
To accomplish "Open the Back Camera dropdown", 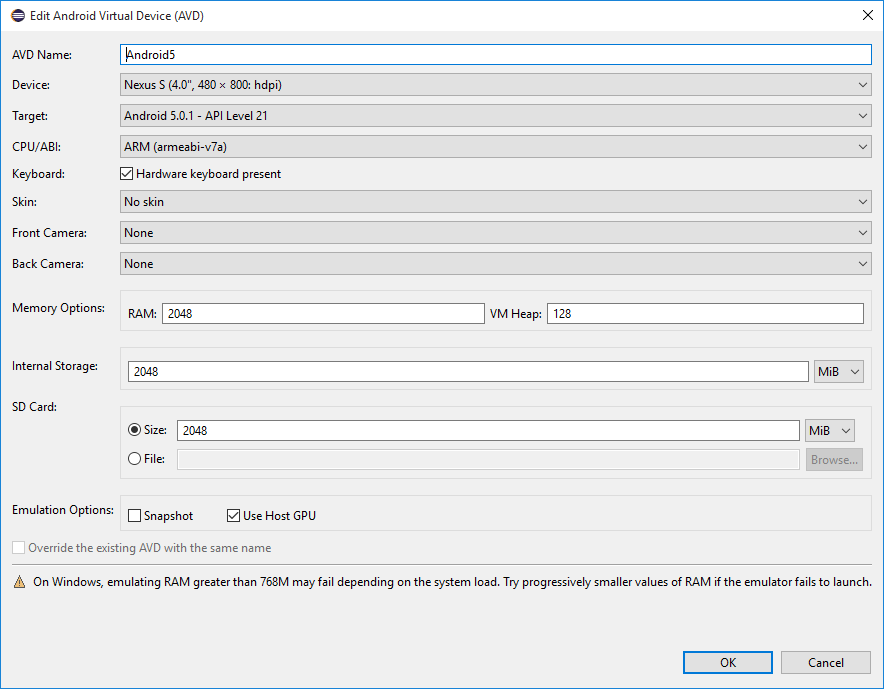I will click(496, 264).
